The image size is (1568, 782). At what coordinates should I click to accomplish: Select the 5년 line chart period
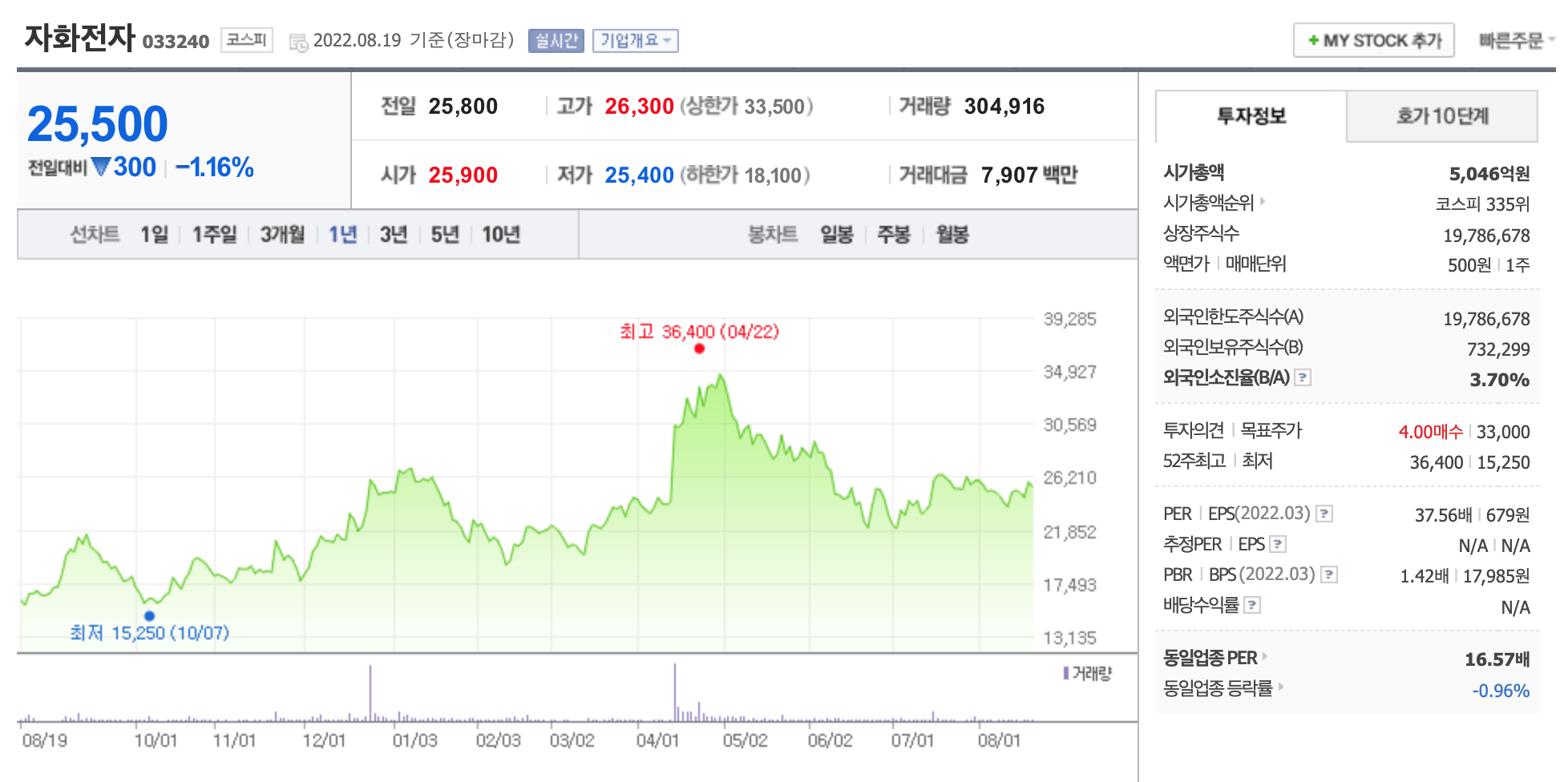(445, 234)
